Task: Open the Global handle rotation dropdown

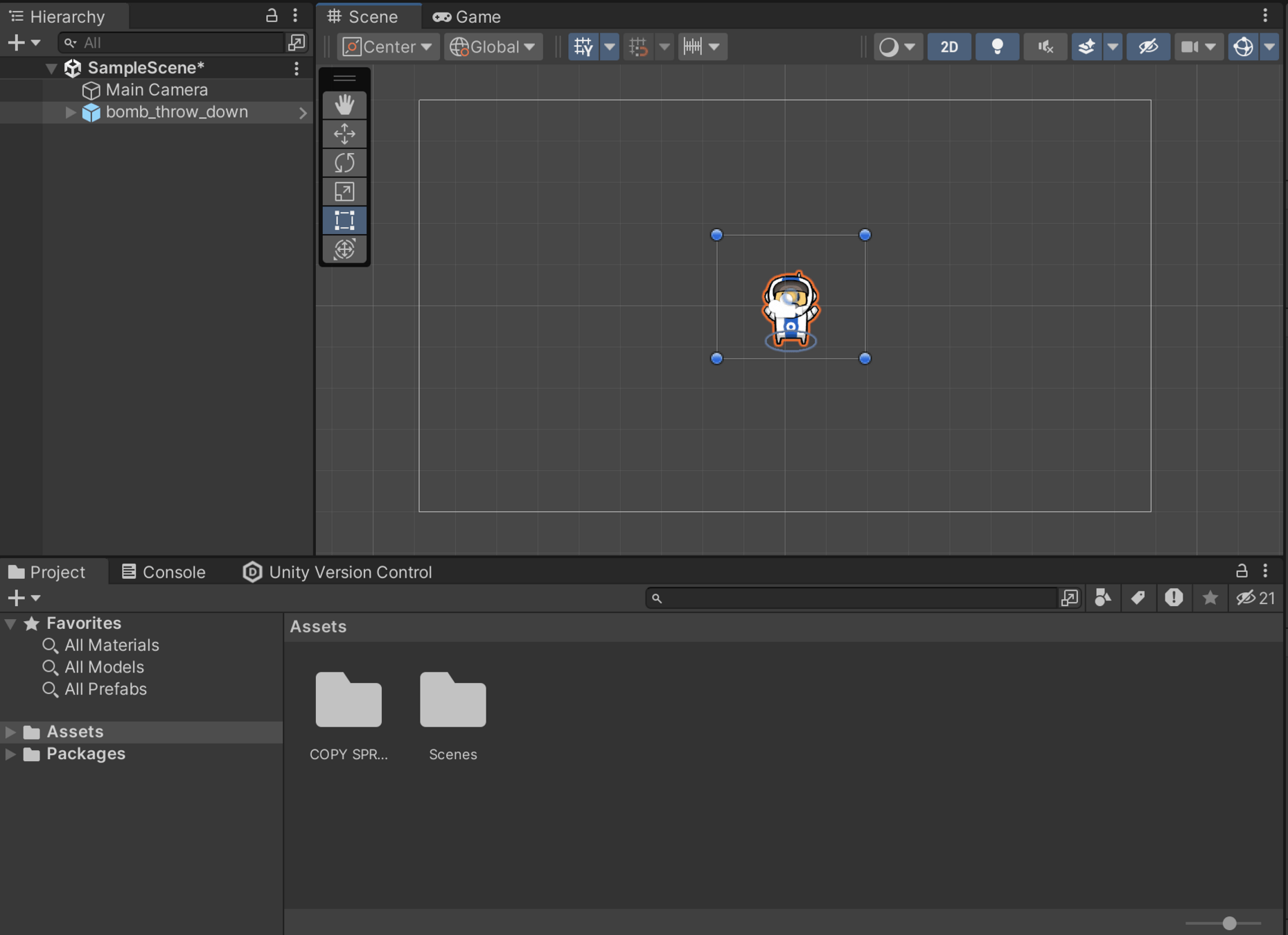Action: click(493, 46)
